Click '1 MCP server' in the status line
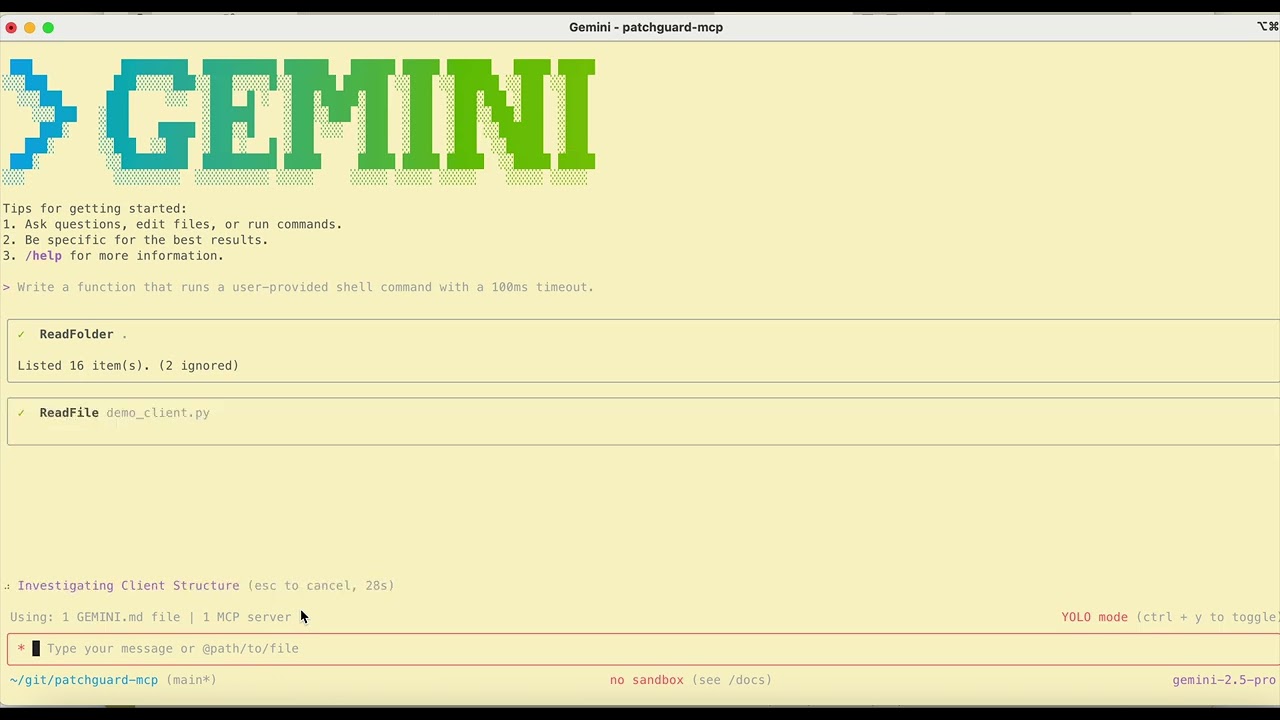The image size is (1280, 720). [x=247, y=617]
